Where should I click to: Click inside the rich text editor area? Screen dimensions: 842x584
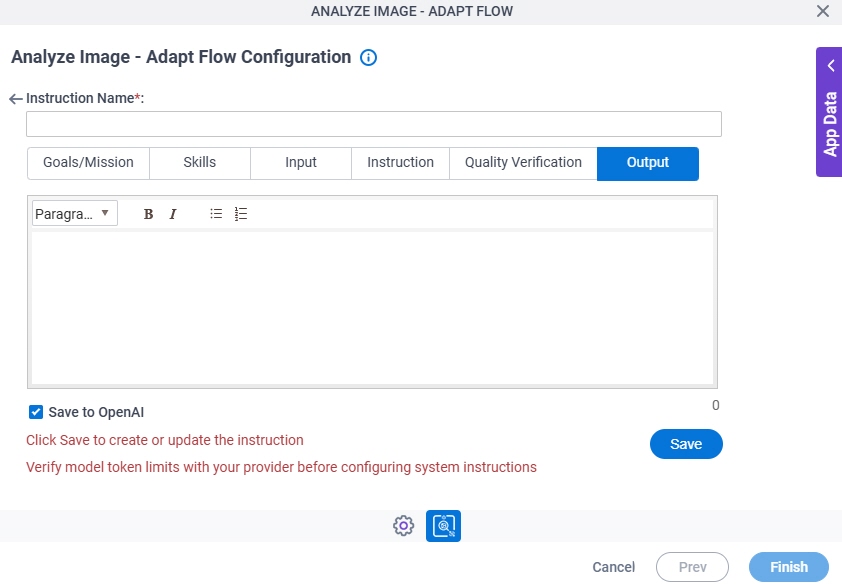pyautogui.click(x=373, y=308)
